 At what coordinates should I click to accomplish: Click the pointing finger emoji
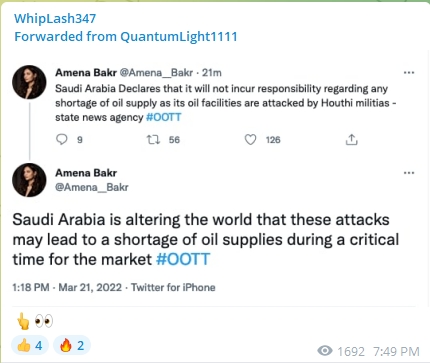tap(23, 321)
